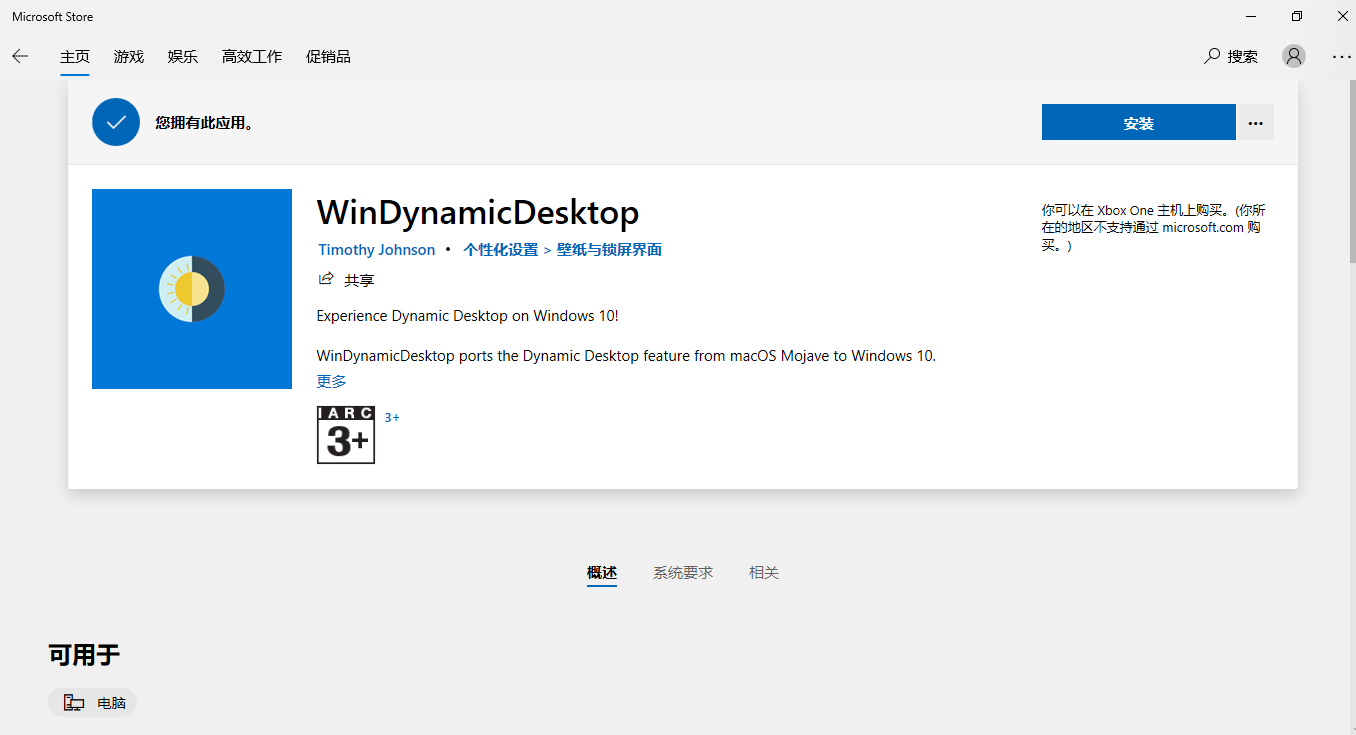Open publisher Timothy Johnson page
Viewport: 1356px width, 735px height.
click(376, 249)
